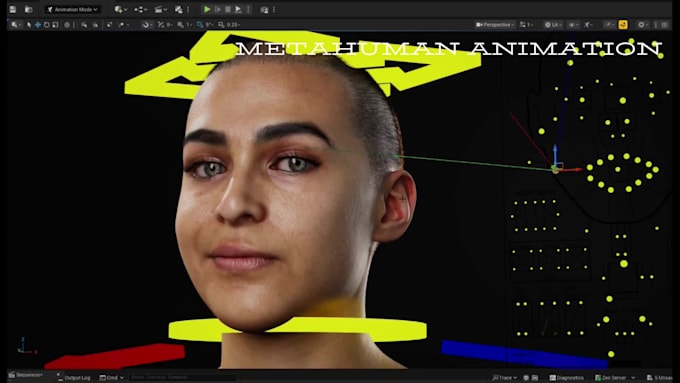Image resolution: width=680 pixels, height=383 pixels.
Task: Toggle the world coordinate system globe
Action: pyautogui.click(x=67, y=25)
